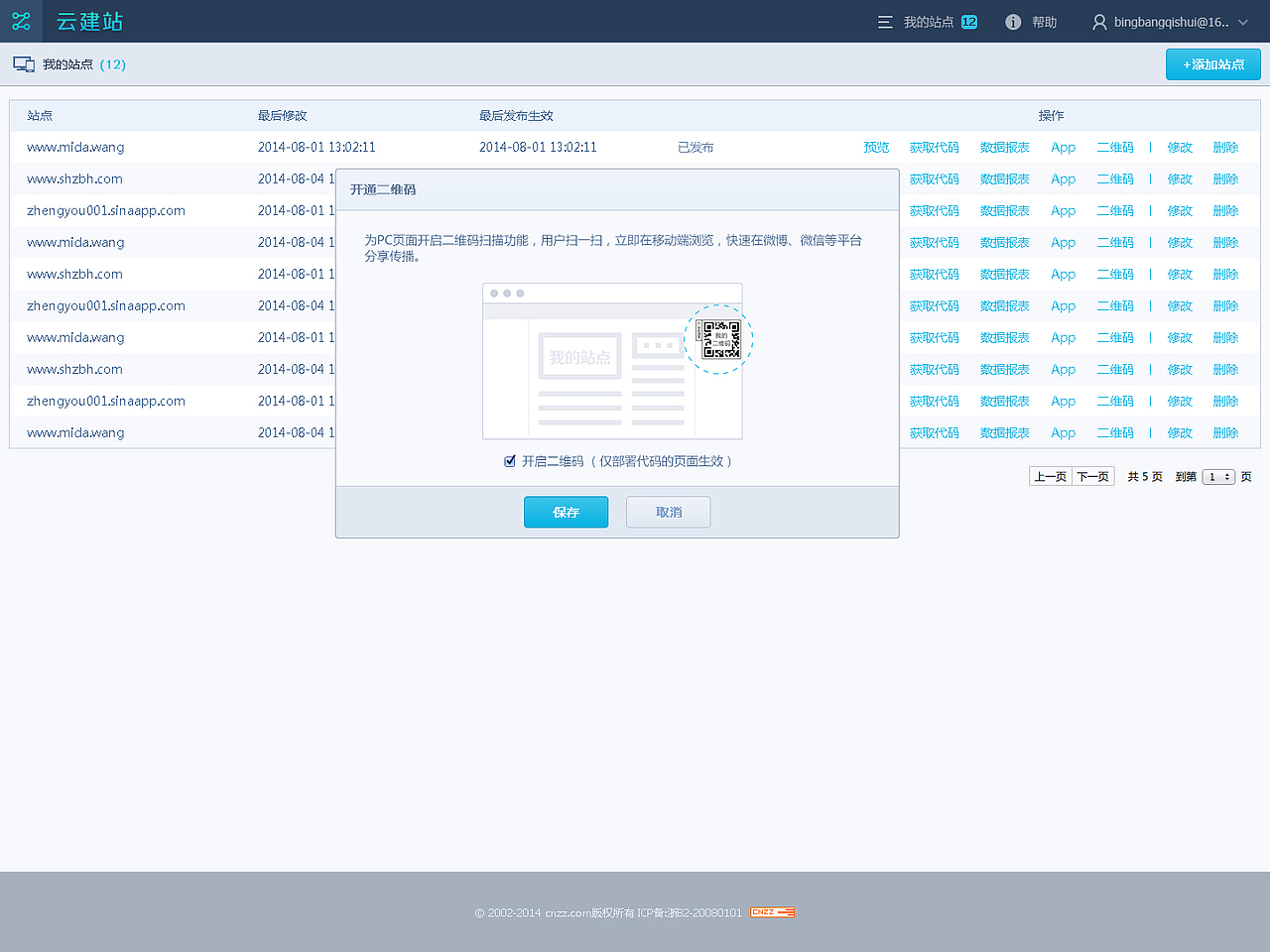Click 预览 for the published www.mida.wang
Viewport: 1270px width, 952px height.
(x=876, y=147)
